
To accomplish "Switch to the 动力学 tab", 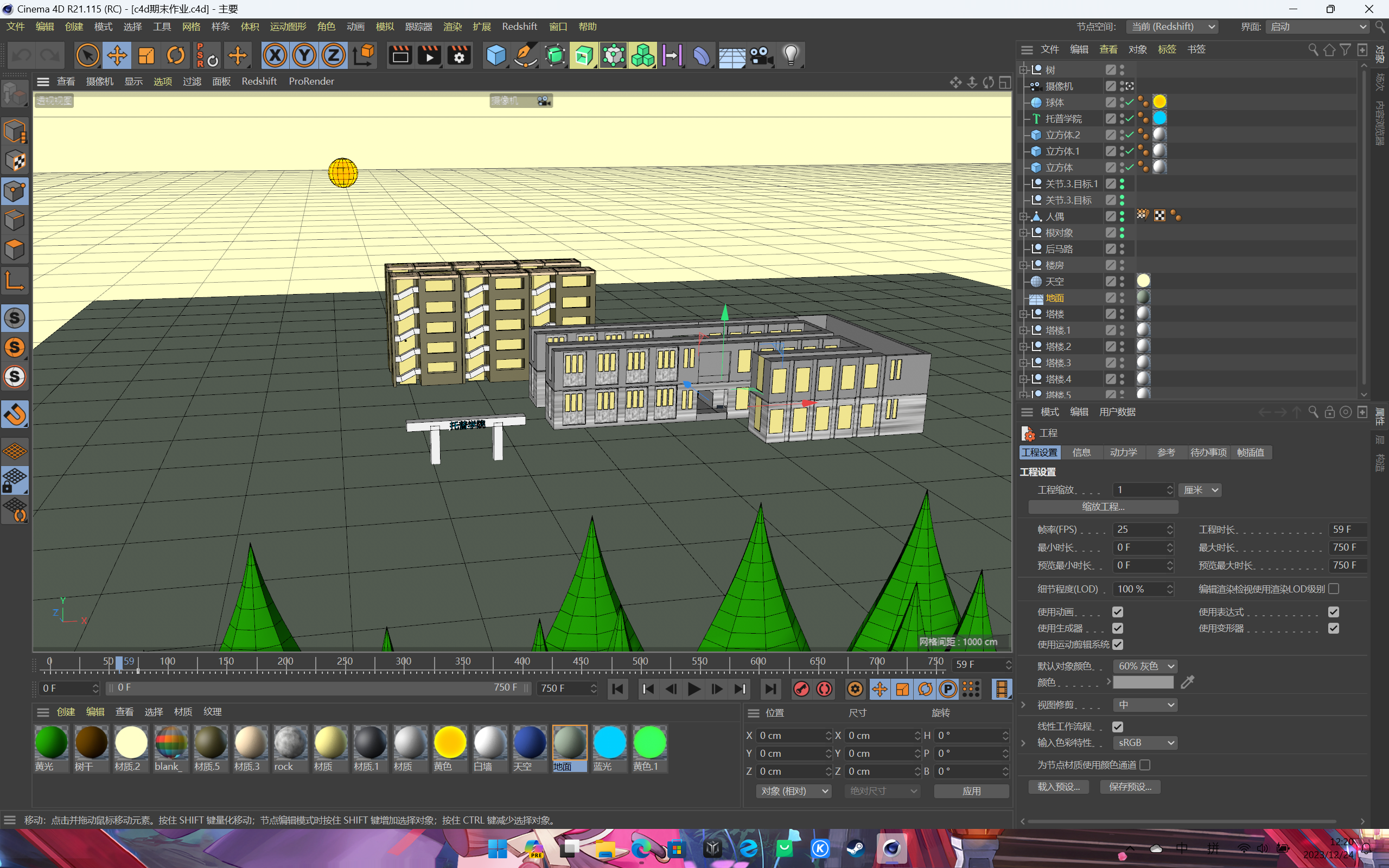I will (x=1123, y=452).
